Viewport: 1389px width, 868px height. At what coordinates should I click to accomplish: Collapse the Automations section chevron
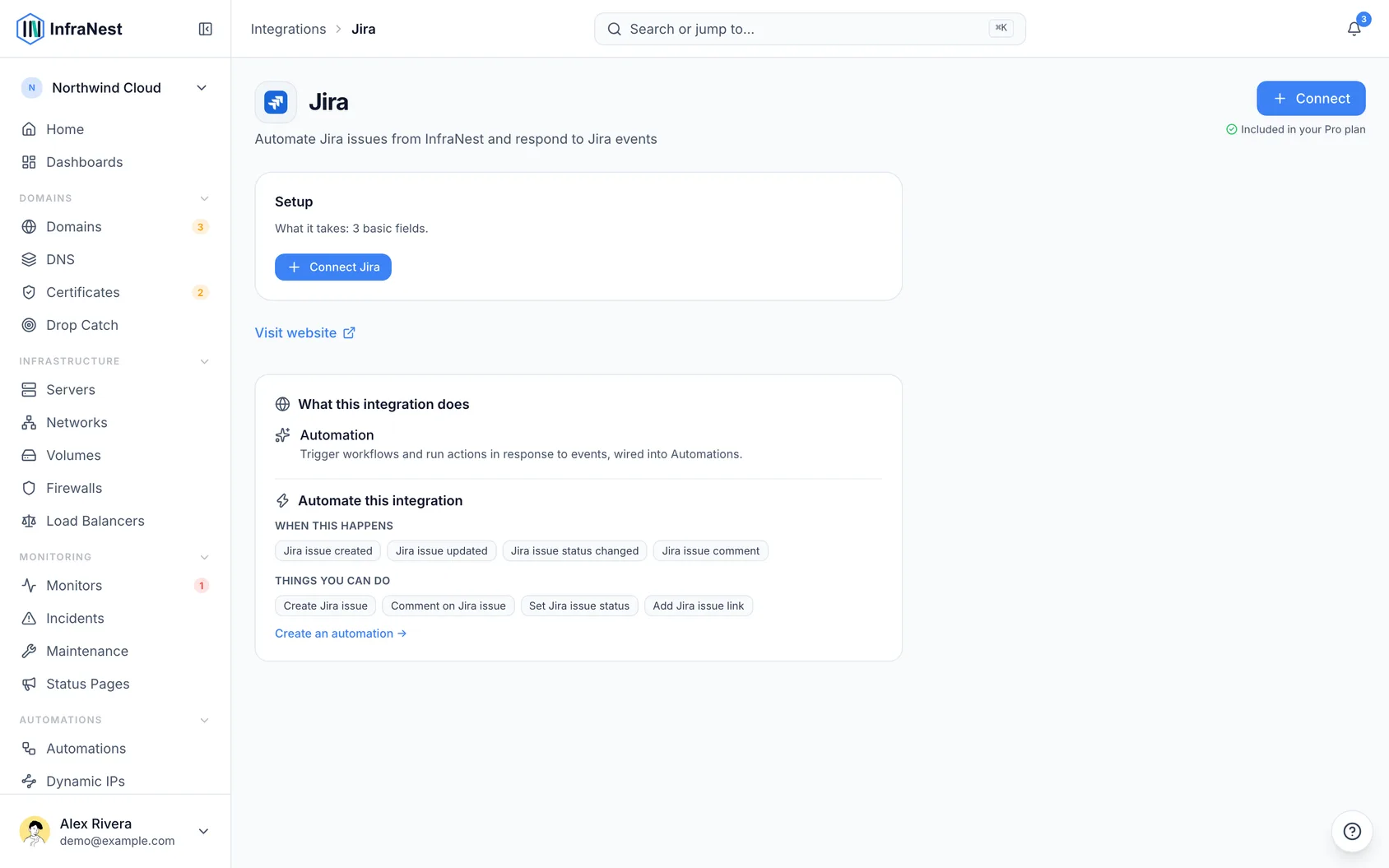click(x=205, y=720)
